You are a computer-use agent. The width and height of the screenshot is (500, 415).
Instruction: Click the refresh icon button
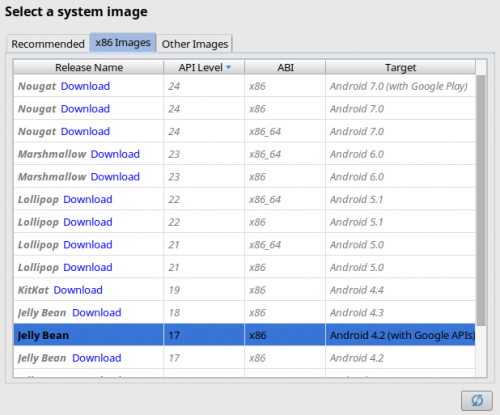coord(477,400)
